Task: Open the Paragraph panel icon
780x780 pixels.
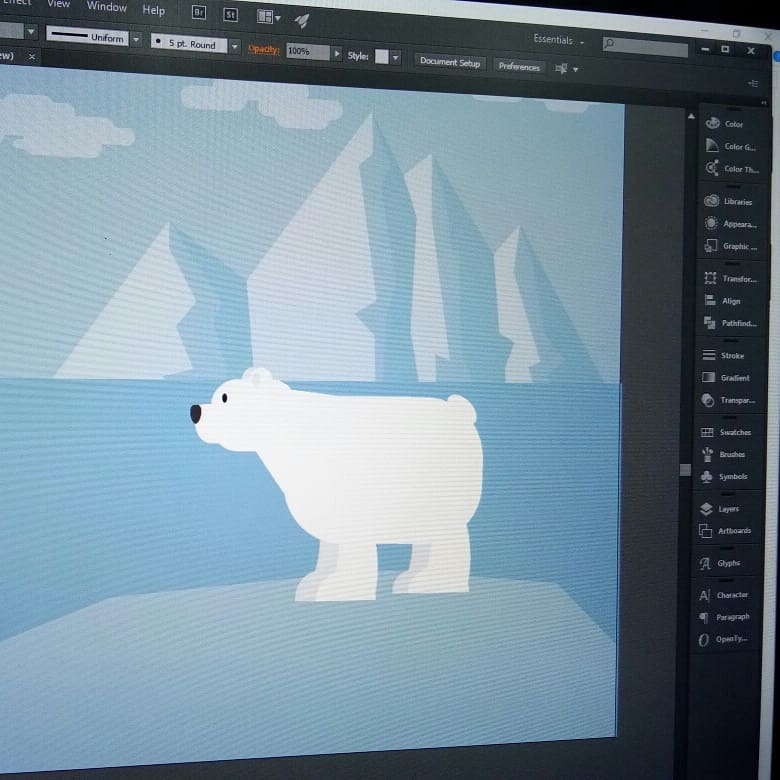Action: [704, 617]
